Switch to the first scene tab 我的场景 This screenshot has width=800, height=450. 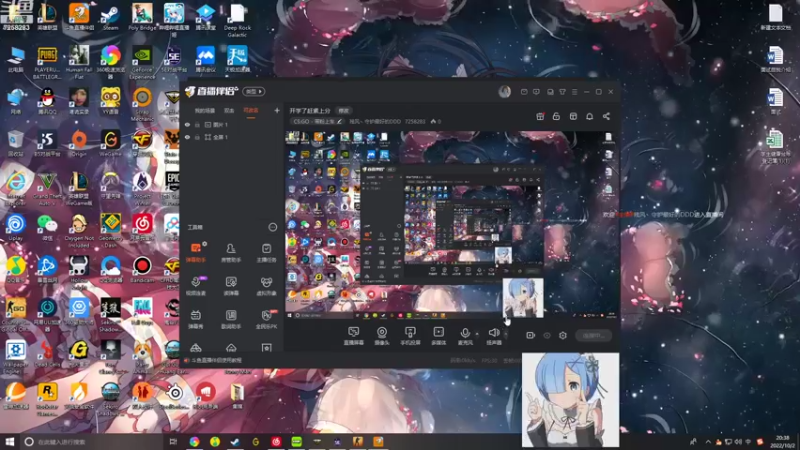pos(205,111)
